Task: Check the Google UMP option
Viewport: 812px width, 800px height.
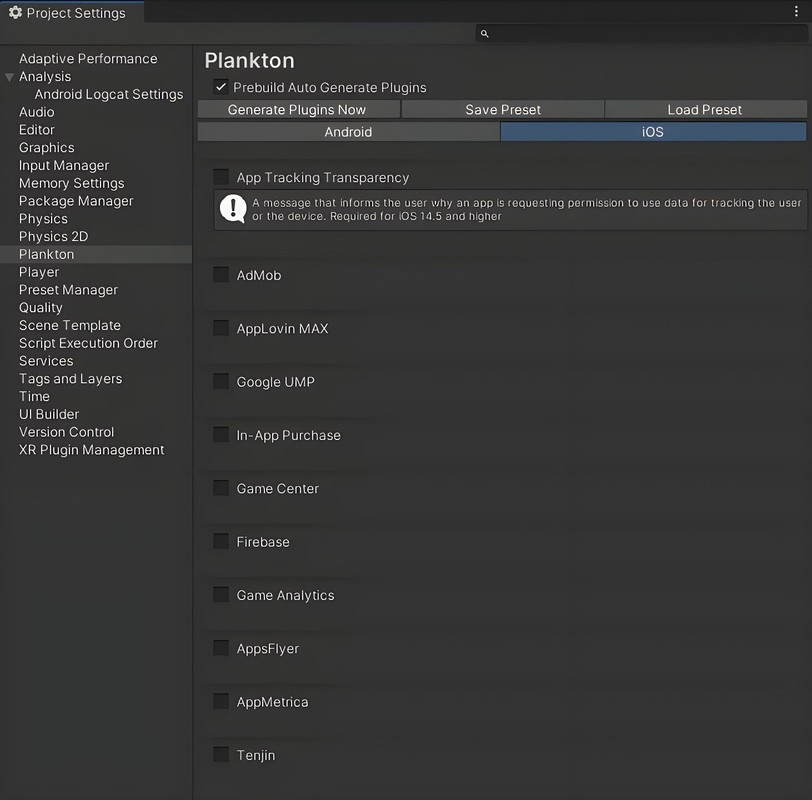Action: tap(221, 382)
